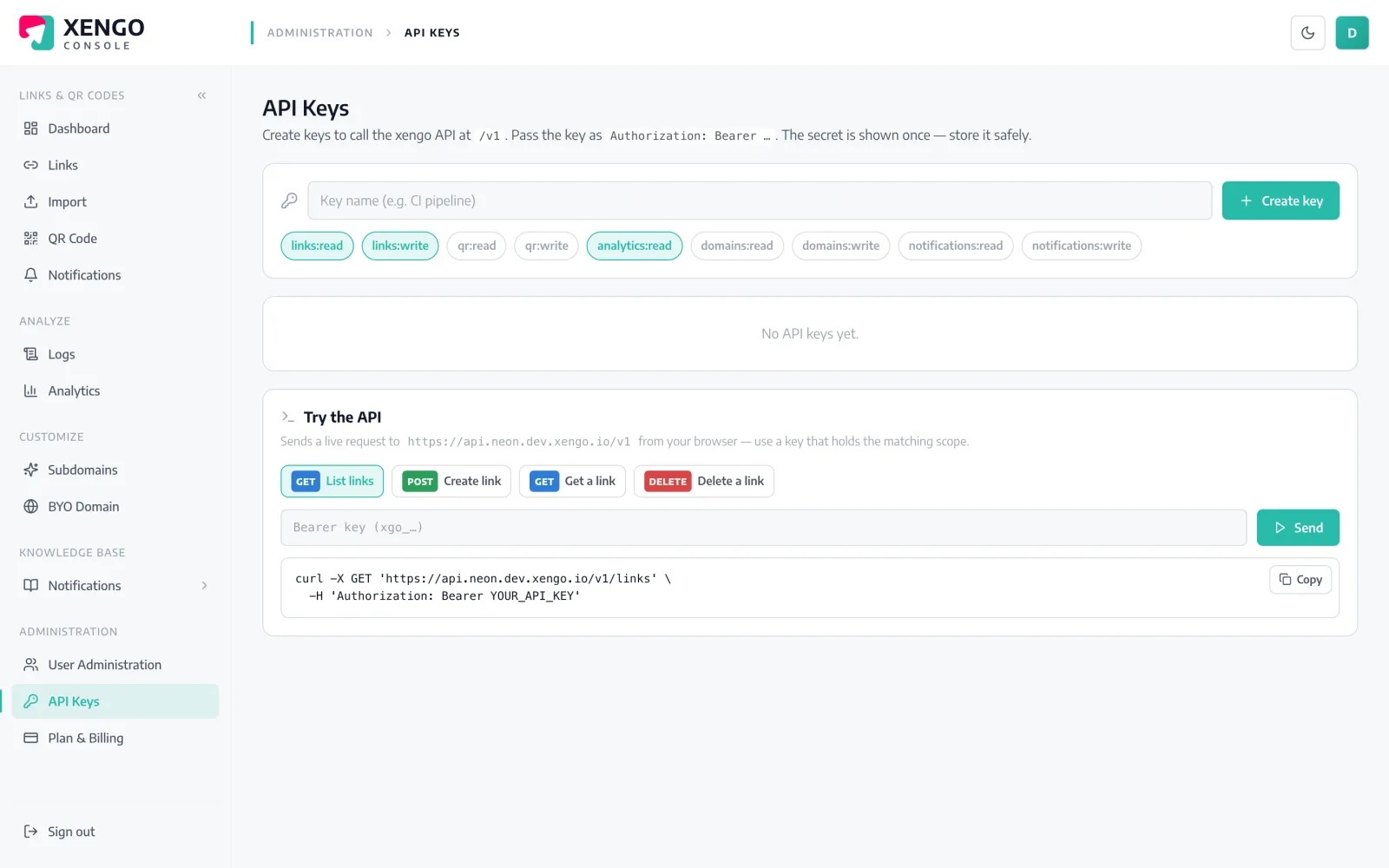Click the API Keys key icon in sidebar
1389x868 pixels.
pos(30,701)
